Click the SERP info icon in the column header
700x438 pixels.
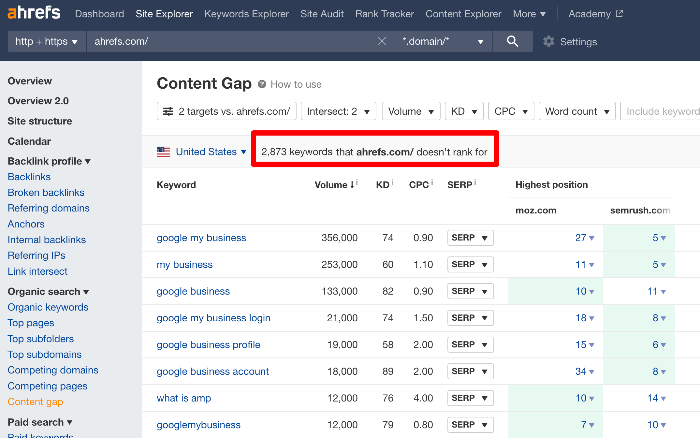(475, 184)
